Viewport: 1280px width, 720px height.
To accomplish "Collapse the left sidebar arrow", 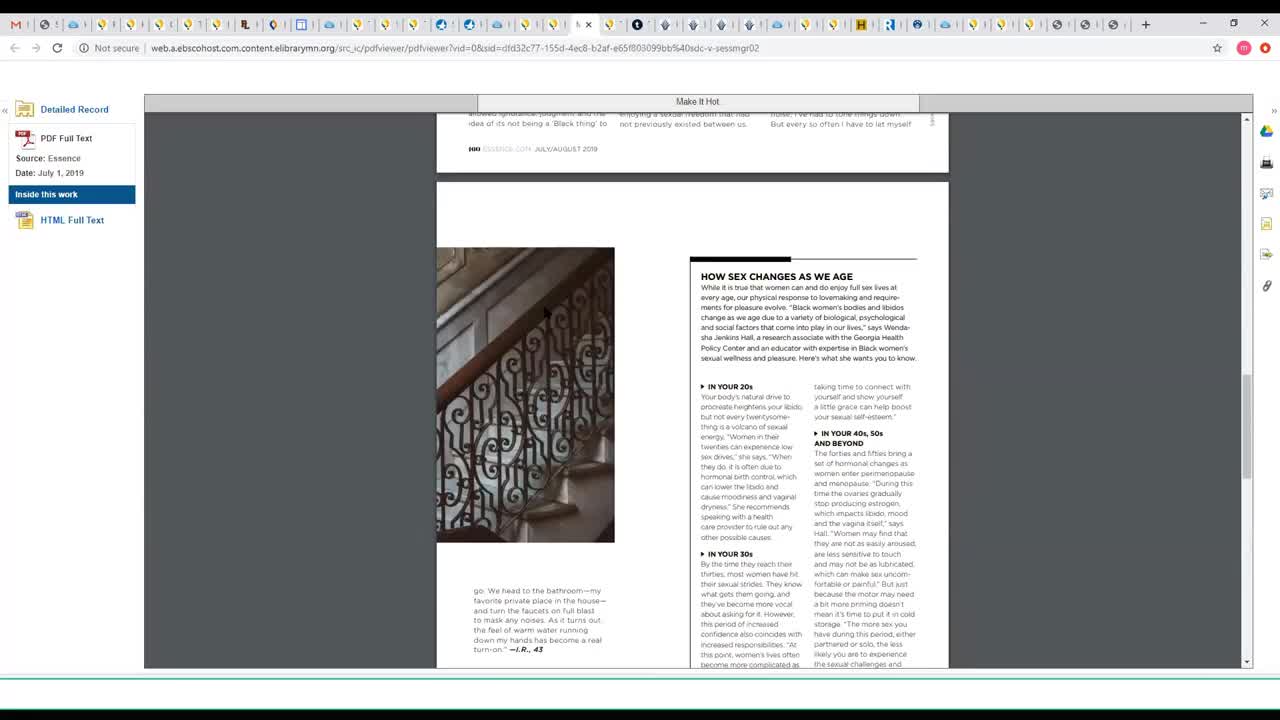I will click(x=4, y=111).
